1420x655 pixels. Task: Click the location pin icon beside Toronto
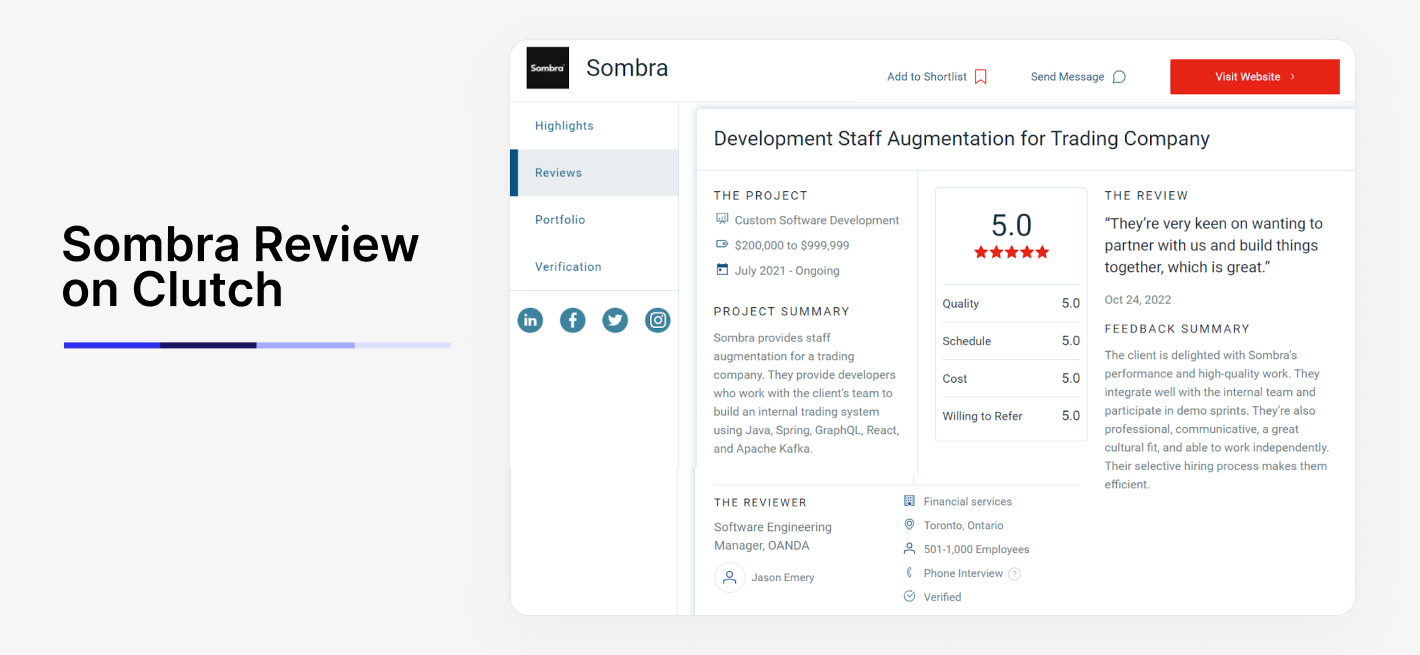909,525
